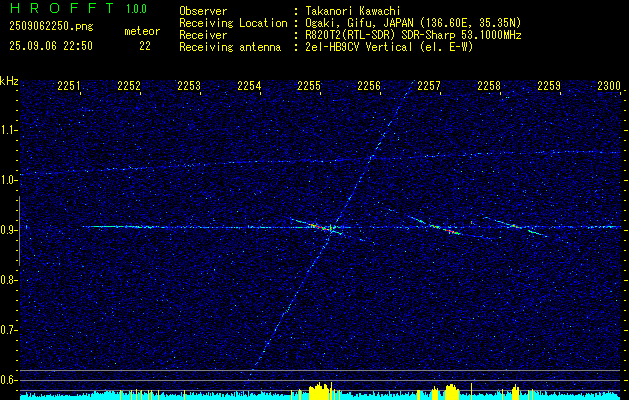Click the date stamp 25.09.06 22:50
The width and height of the screenshot is (629, 400).
point(51,46)
